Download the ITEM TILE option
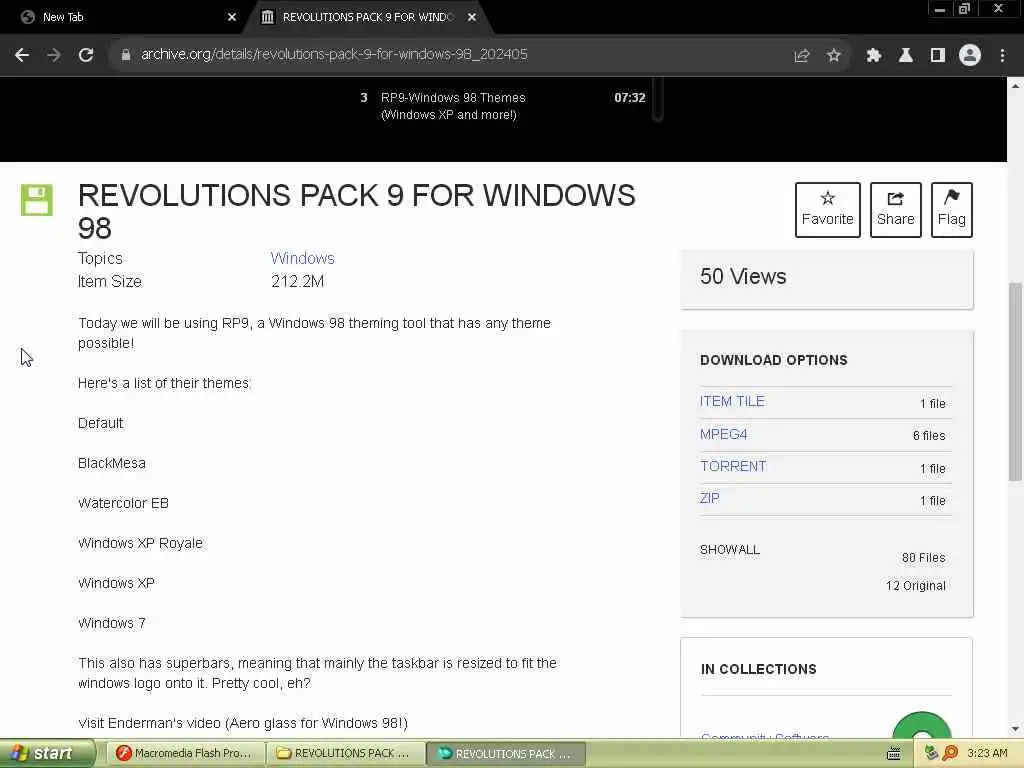Viewport: 1024px width, 768px height. [732, 401]
